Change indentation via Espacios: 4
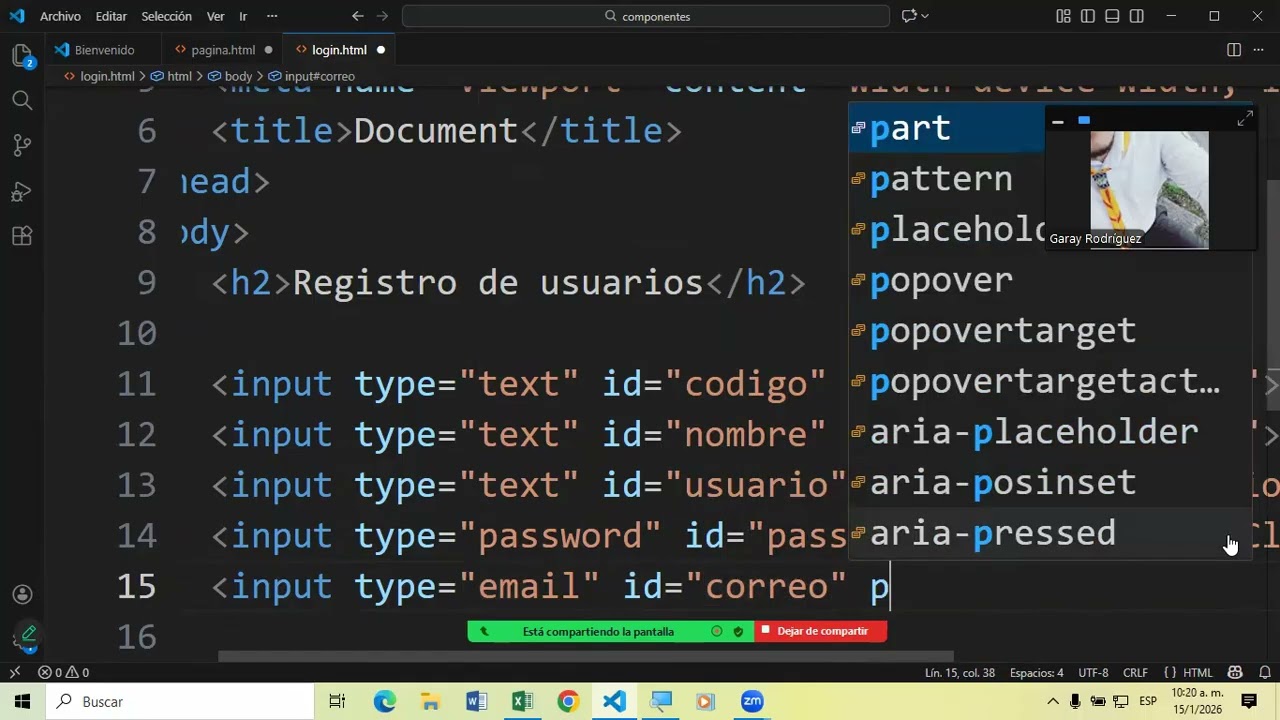The width and height of the screenshot is (1280, 720). tap(1036, 673)
